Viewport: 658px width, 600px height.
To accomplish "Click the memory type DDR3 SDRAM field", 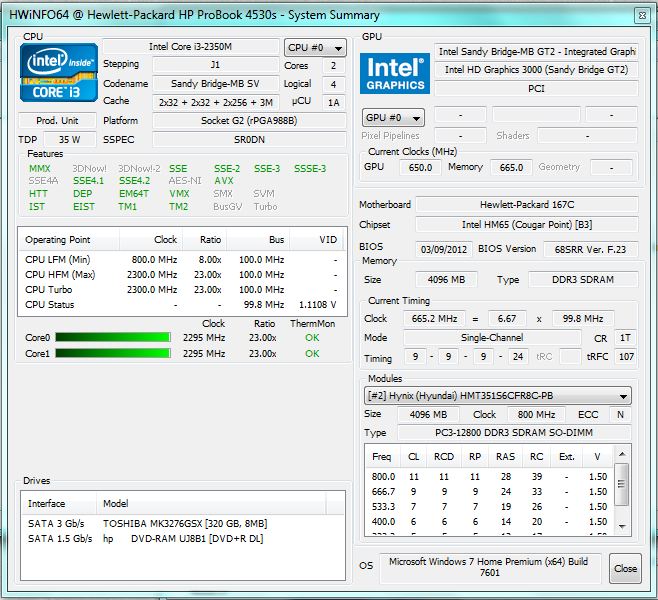I will point(583,279).
